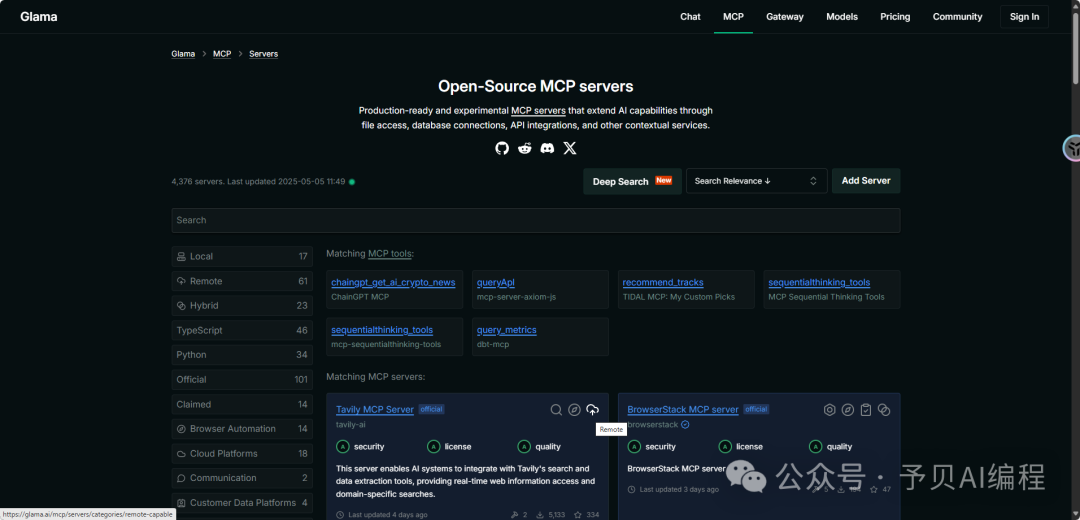Open queryApl tool link
The width and height of the screenshot is (1080, 520).
pos(495,282)
